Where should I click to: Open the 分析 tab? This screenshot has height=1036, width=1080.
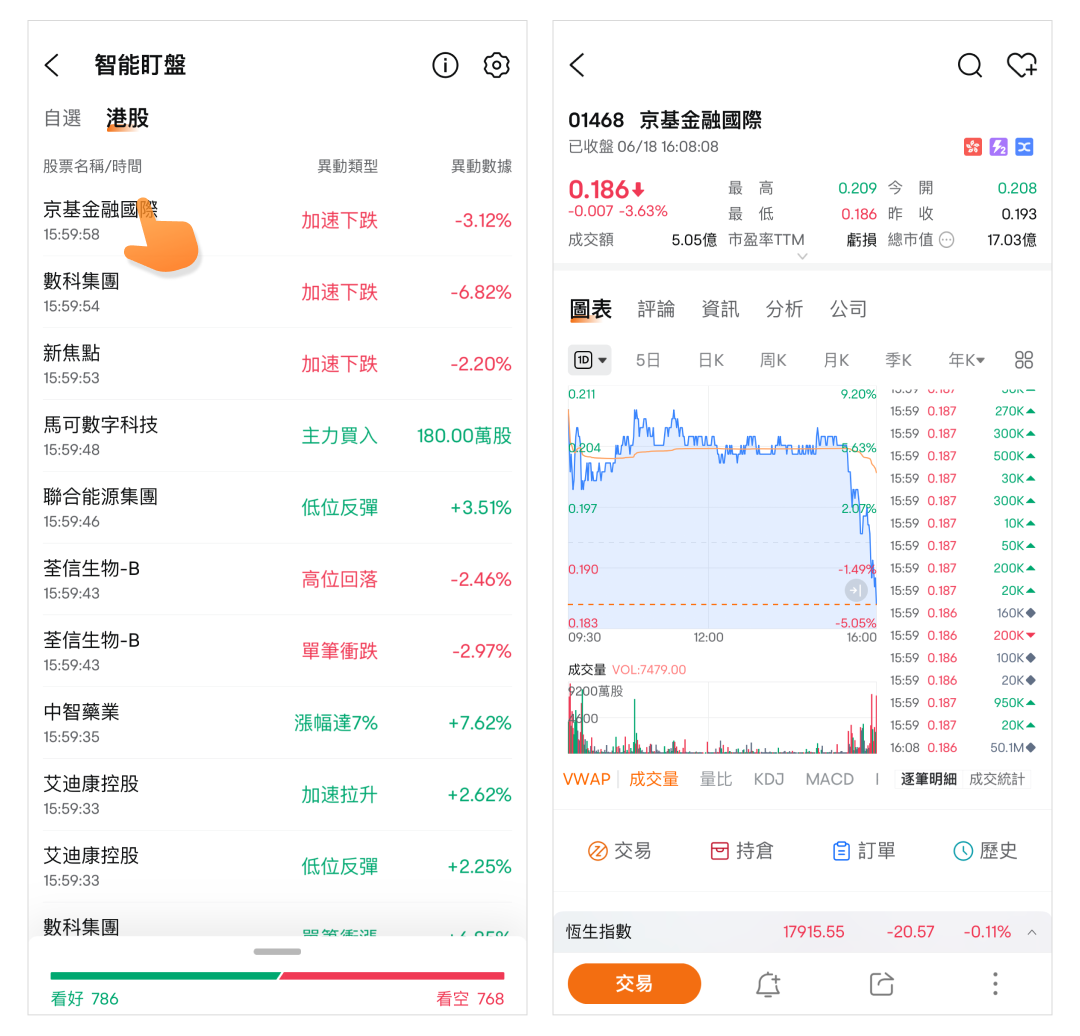pos(784,309)
